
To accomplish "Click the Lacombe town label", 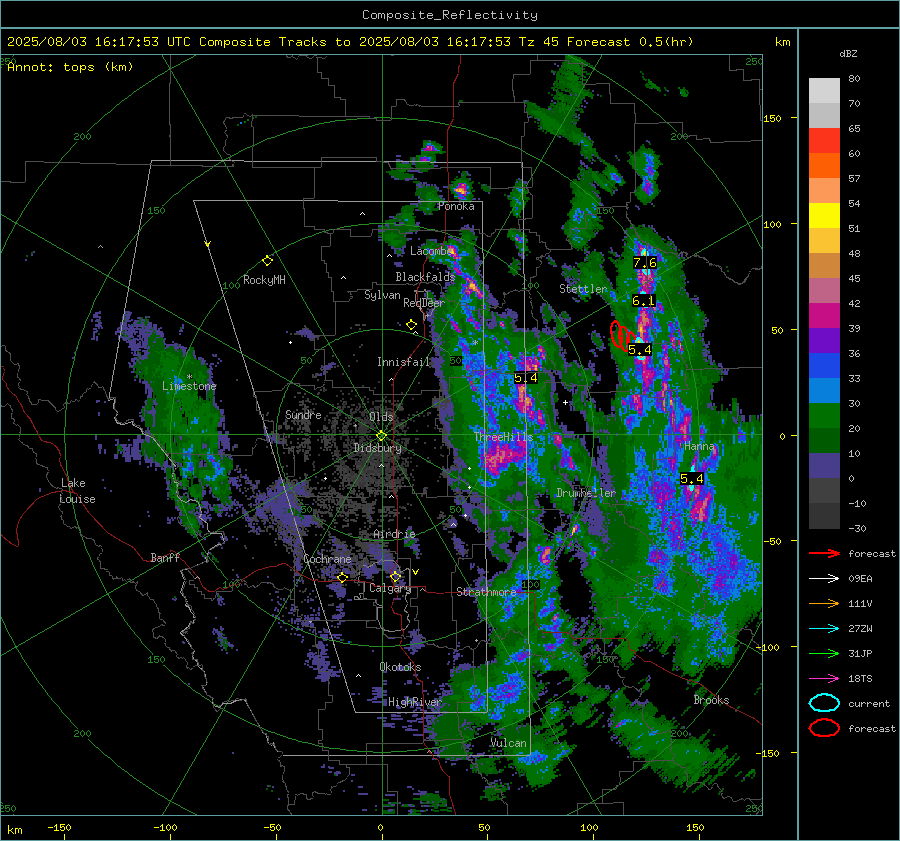I will pos(432,251).
